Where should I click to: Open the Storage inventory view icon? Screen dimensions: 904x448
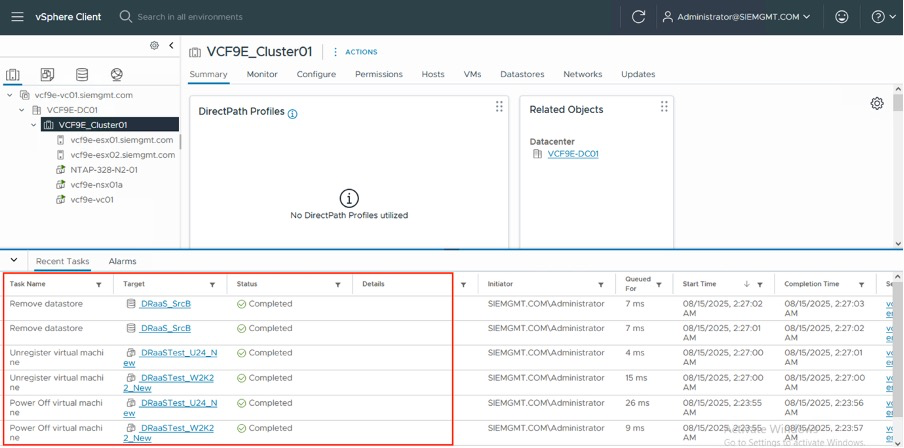tap(82, 75)
